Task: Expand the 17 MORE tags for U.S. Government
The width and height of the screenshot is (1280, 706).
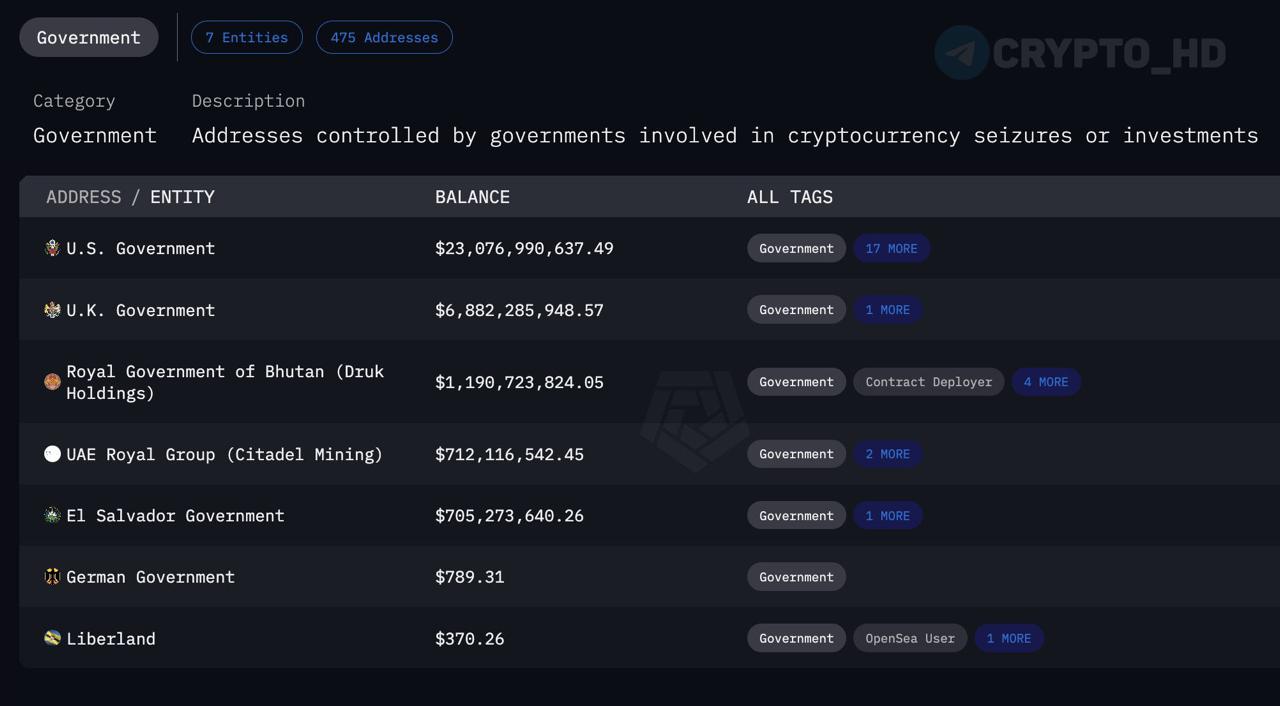Action: coord(891,249)
